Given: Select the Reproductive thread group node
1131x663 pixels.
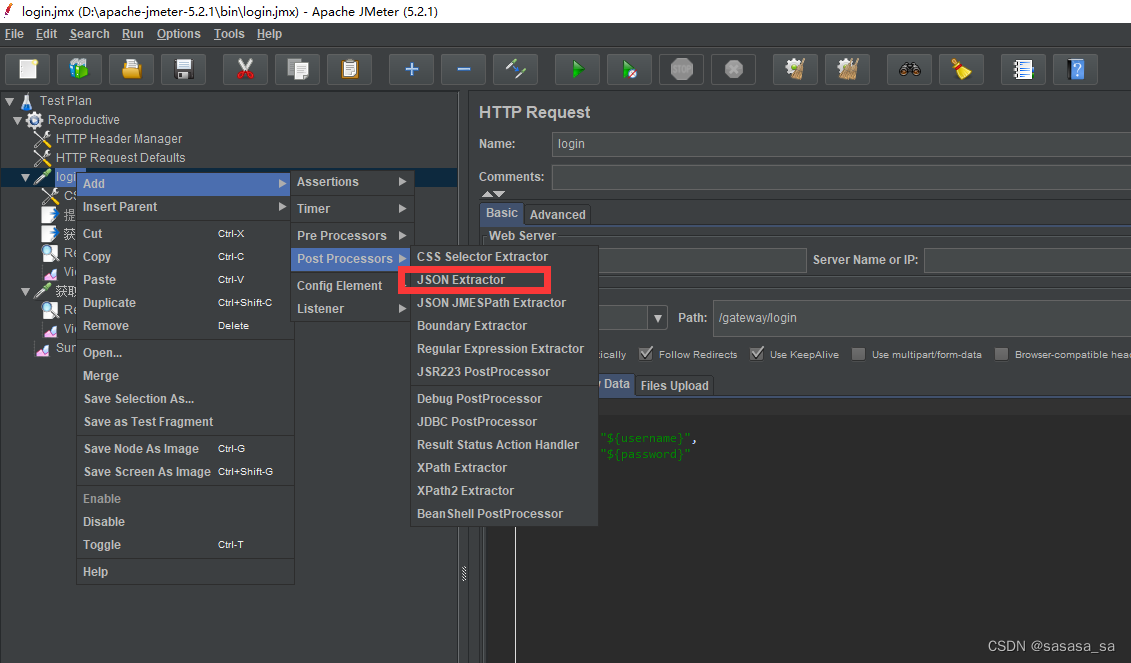Looking at the screenshot, I should pyautogui.click(x=83, y=120).
